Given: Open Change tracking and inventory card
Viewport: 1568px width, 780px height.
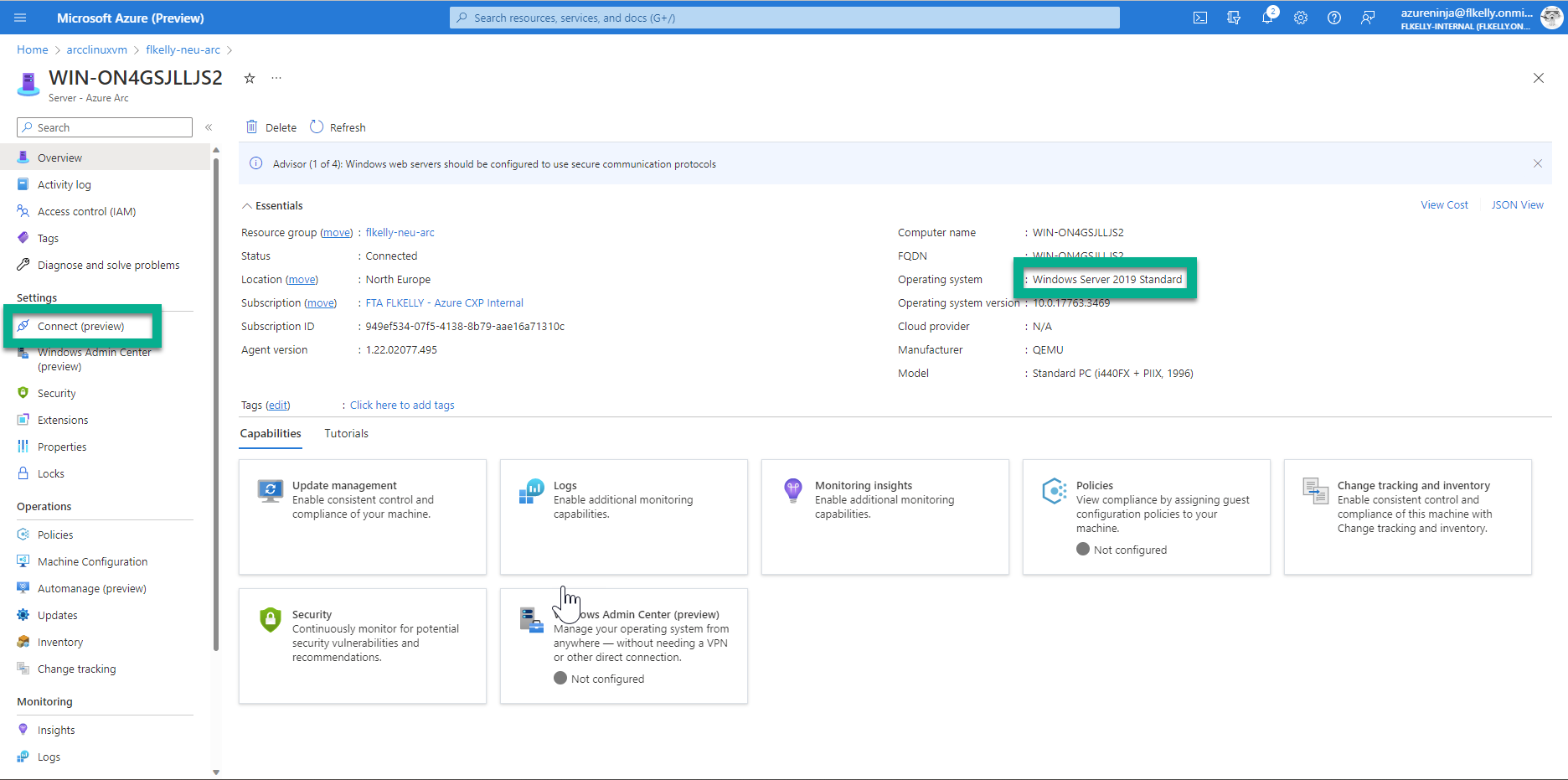Looking at the screenshot, I should (1408, 517).
